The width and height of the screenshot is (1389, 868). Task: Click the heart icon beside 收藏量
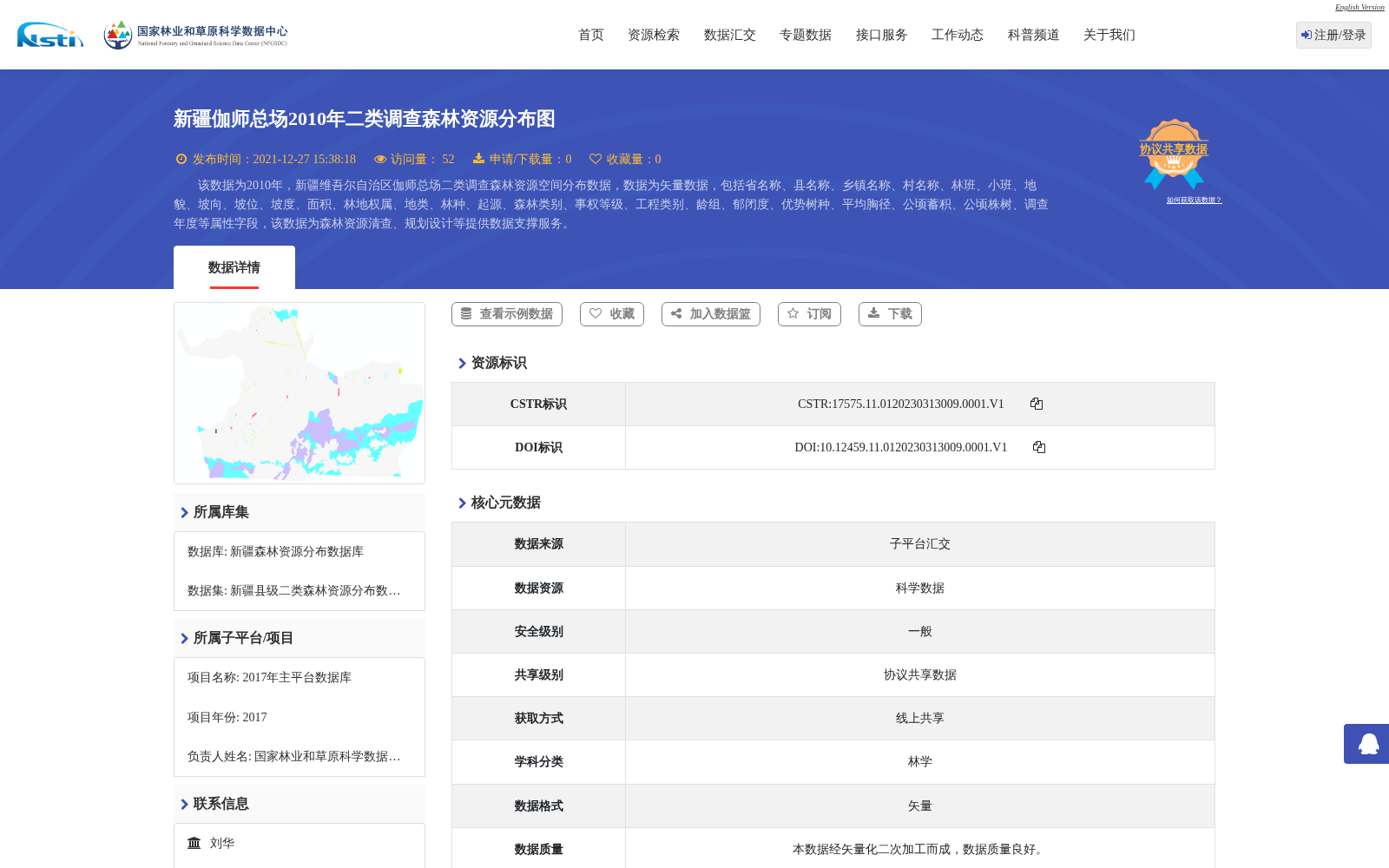(596, 159)
